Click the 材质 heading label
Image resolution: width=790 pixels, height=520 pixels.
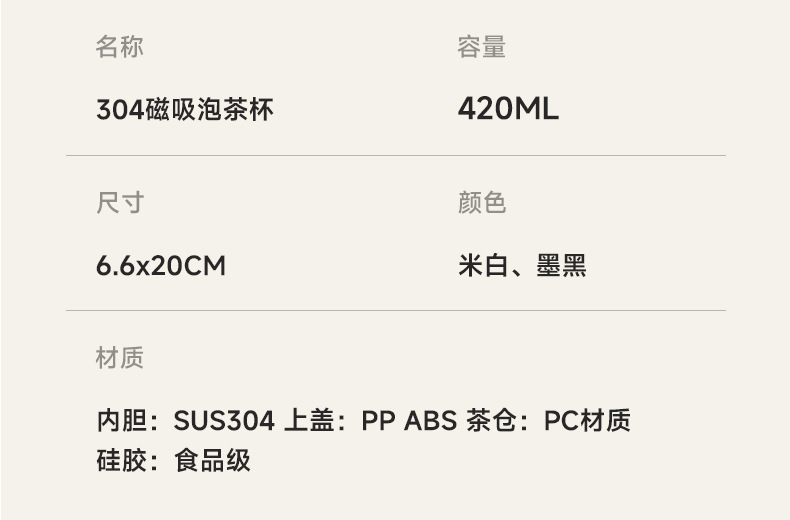(120, 358)
